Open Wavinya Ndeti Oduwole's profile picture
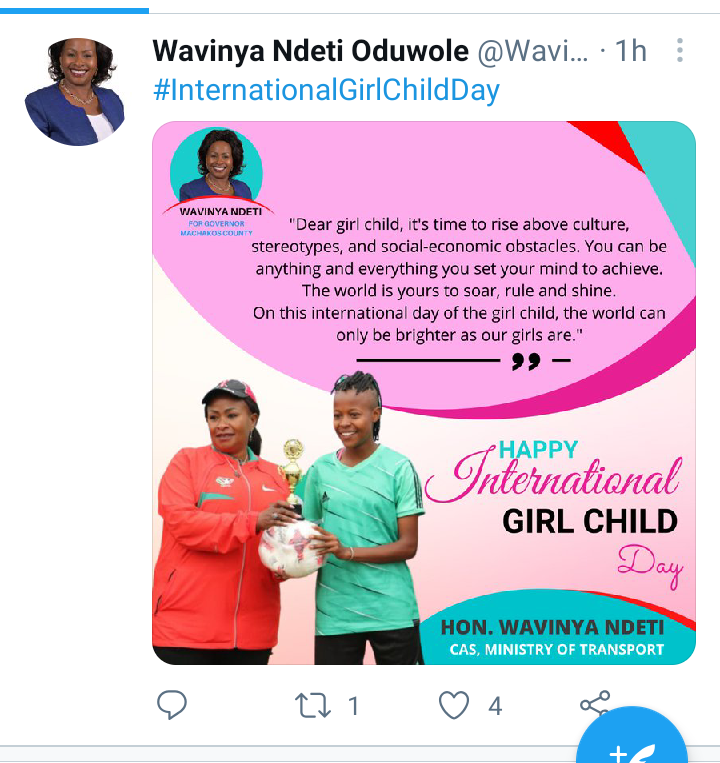The height and width of the screenshot is (763, 720). click(x=74, y=91)
